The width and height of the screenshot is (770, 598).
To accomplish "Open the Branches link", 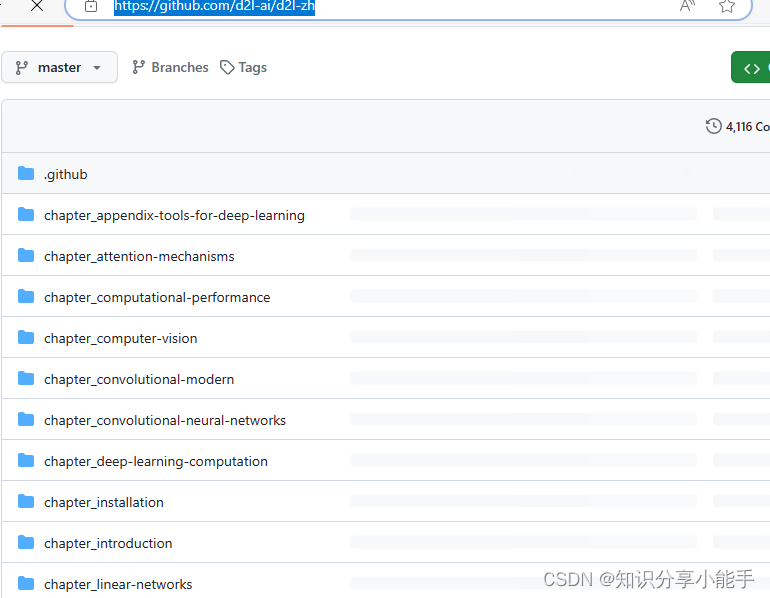I will point(170,67).
